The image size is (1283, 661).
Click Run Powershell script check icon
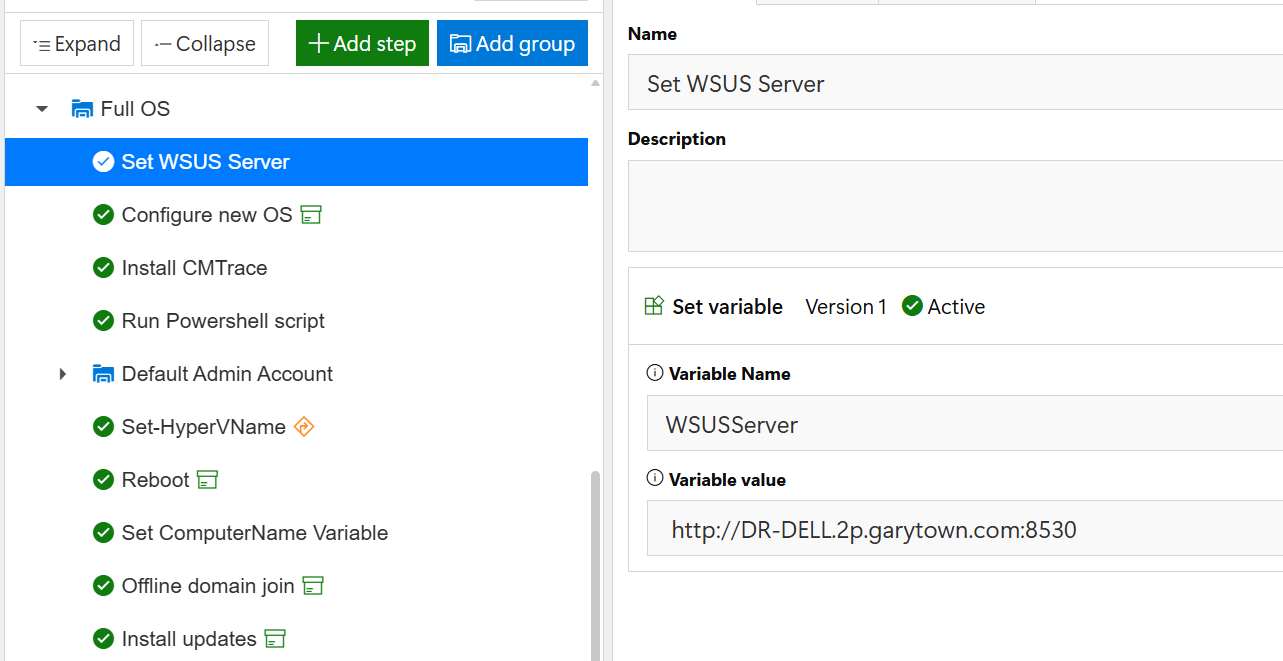(x=103, y=321)
